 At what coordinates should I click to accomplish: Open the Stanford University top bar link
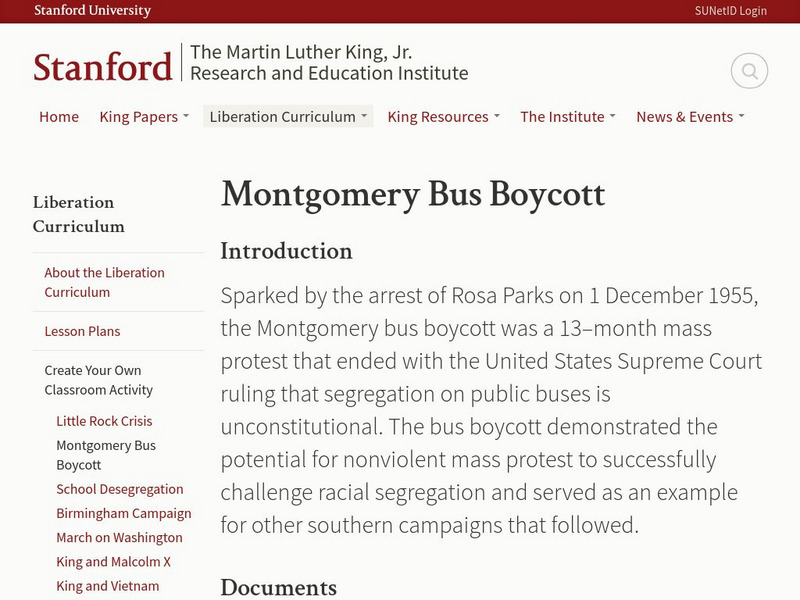coord(92,11)
